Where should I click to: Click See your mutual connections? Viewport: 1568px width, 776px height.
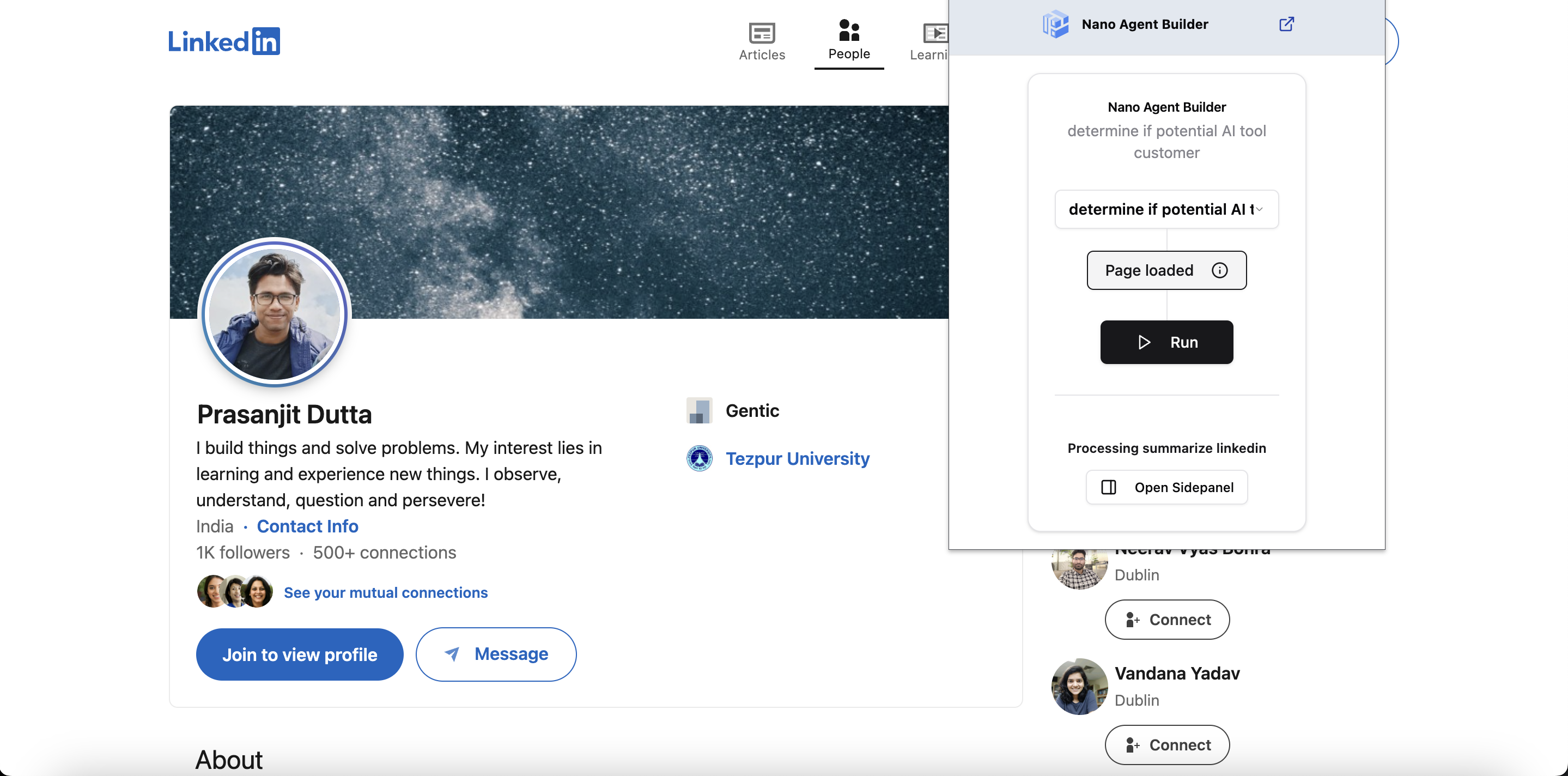click(x=385, y=592)
